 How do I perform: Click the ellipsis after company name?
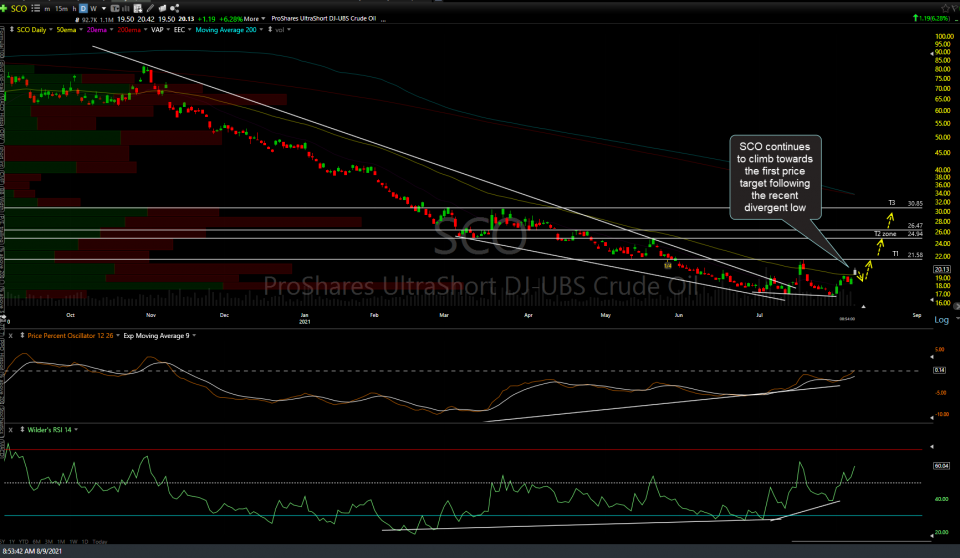tap(383, 20)
